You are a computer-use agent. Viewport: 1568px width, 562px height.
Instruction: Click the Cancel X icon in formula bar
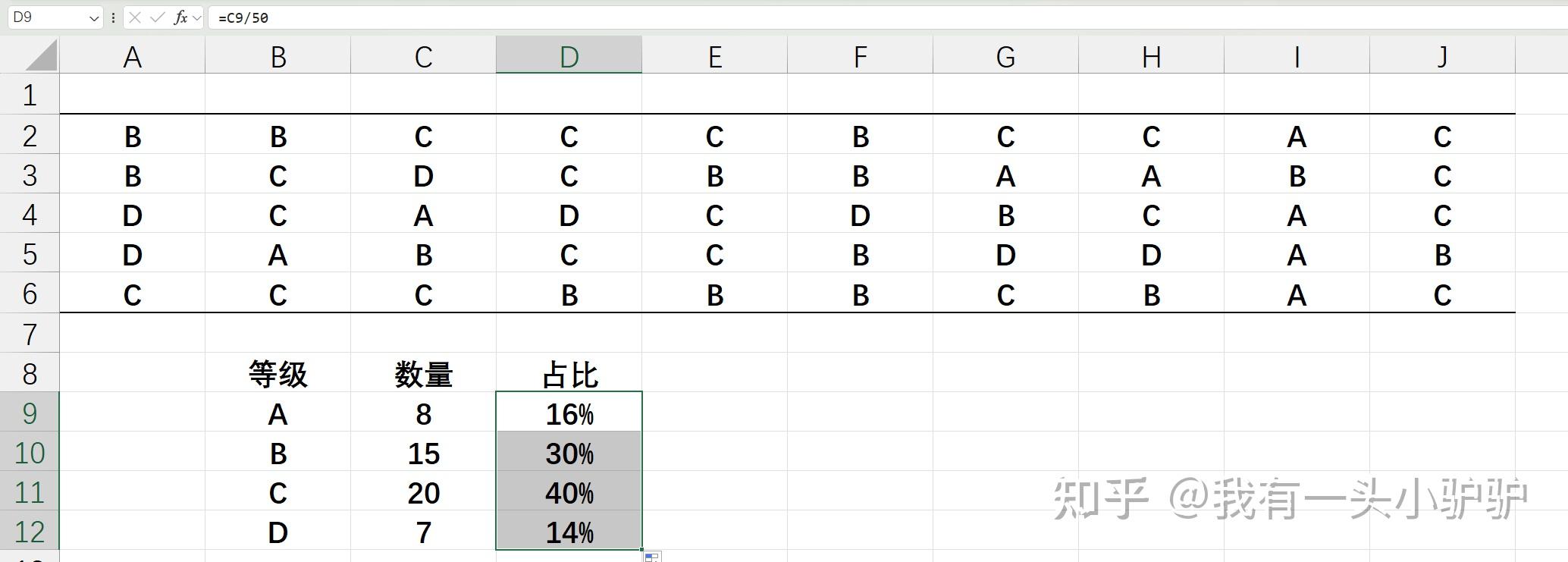click(135, 17)
